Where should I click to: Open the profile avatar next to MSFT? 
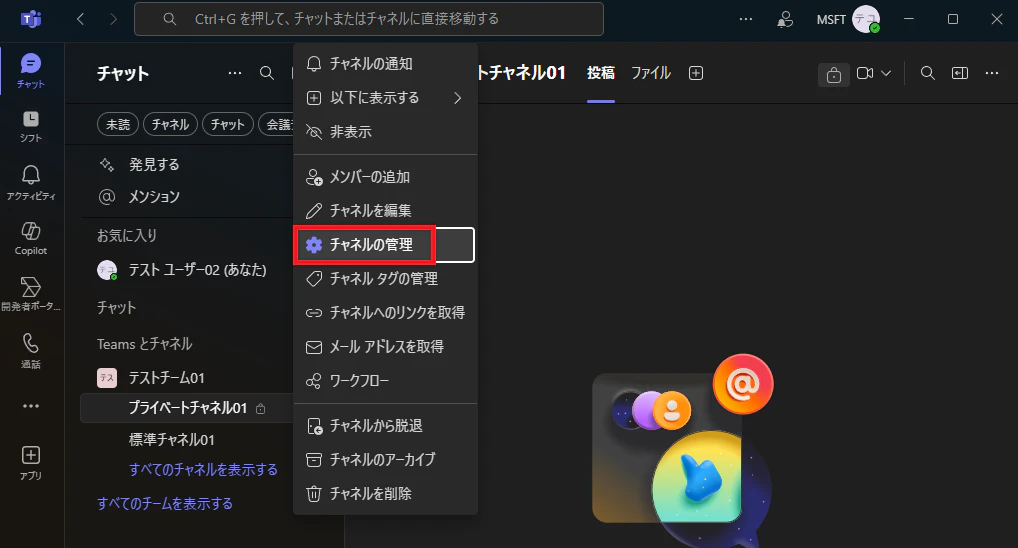(x=866, y=19)
